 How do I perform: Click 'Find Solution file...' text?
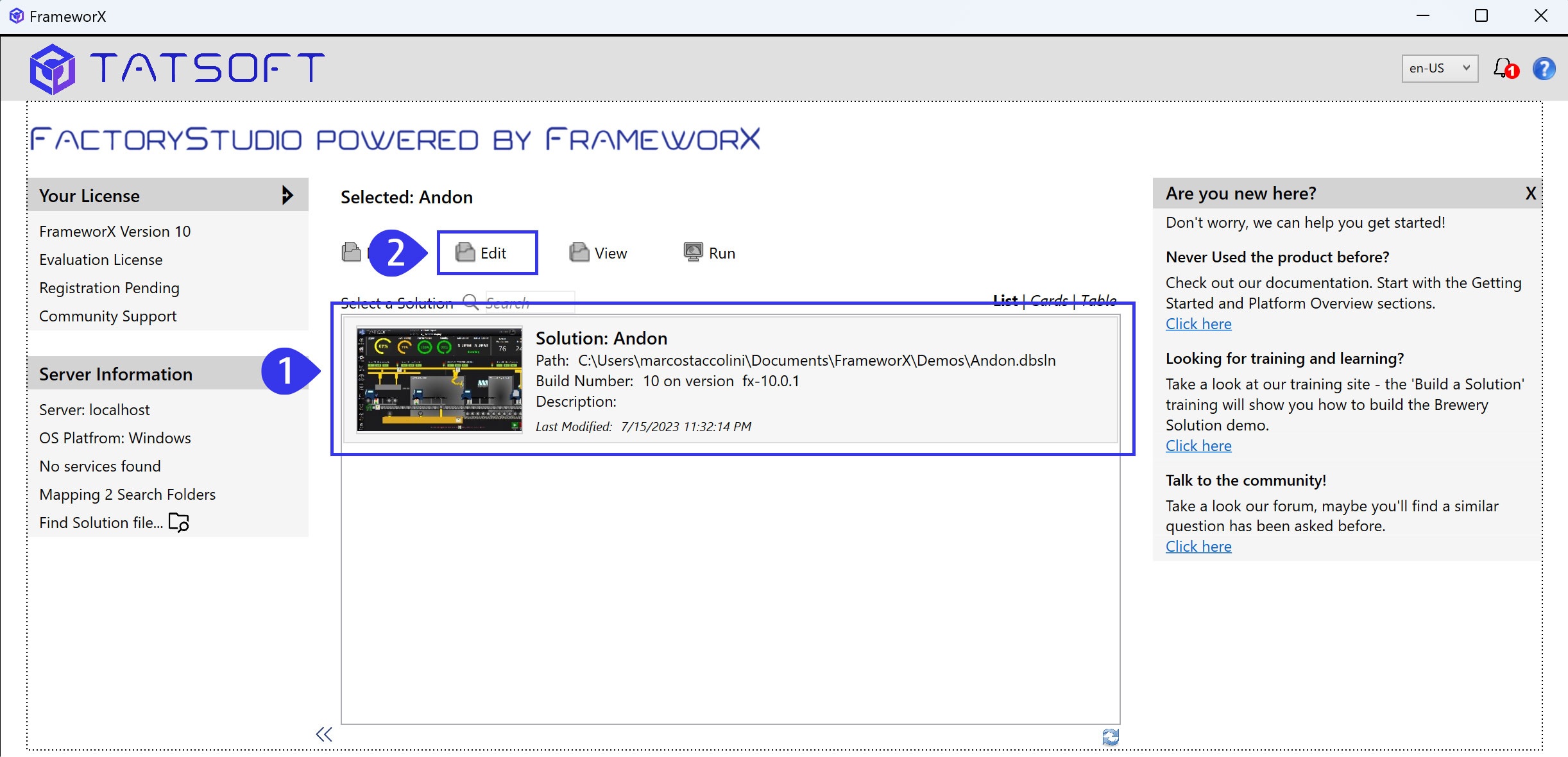(x=101, y=523)
